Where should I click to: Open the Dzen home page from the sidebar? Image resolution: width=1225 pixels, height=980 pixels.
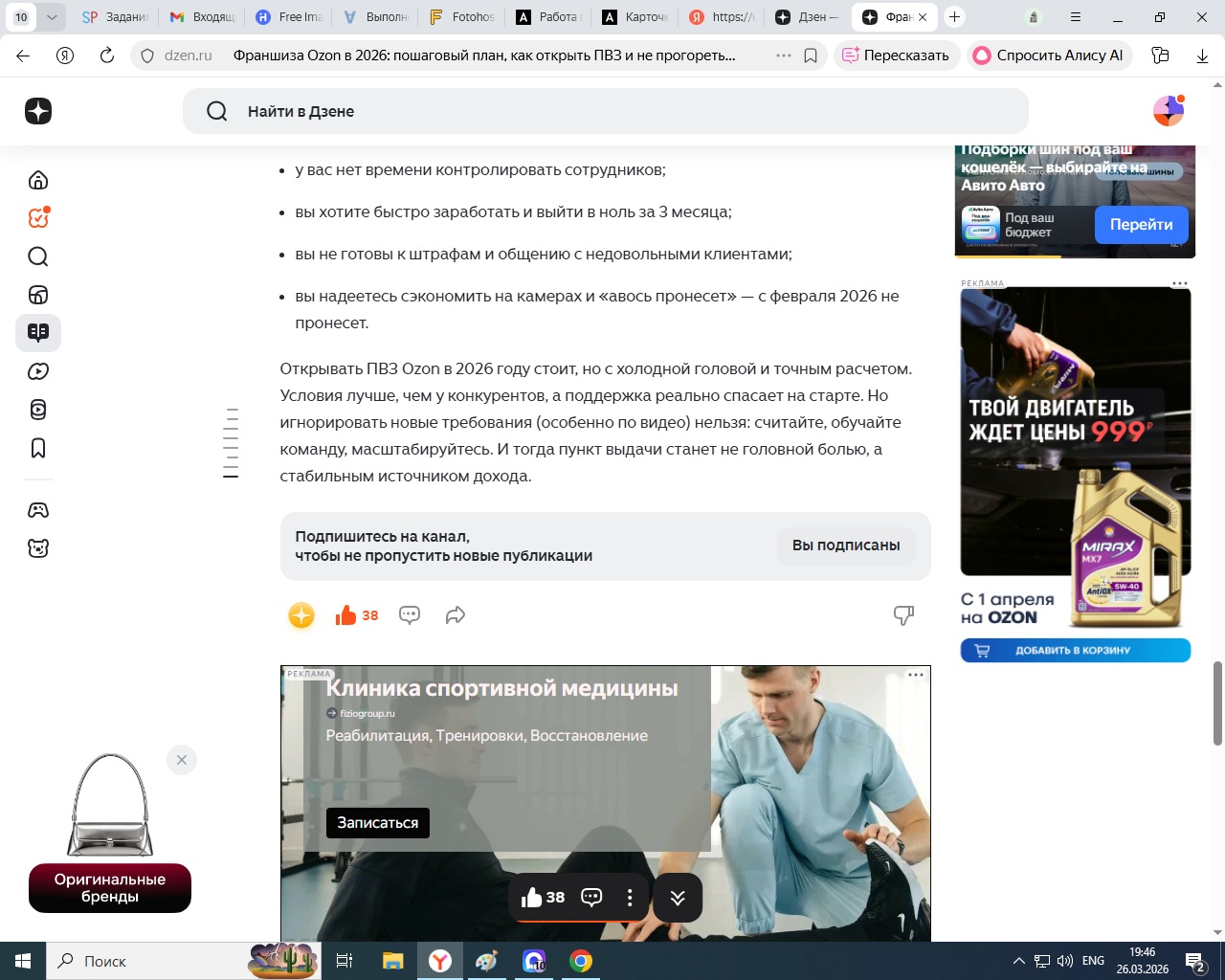[38, 180]
